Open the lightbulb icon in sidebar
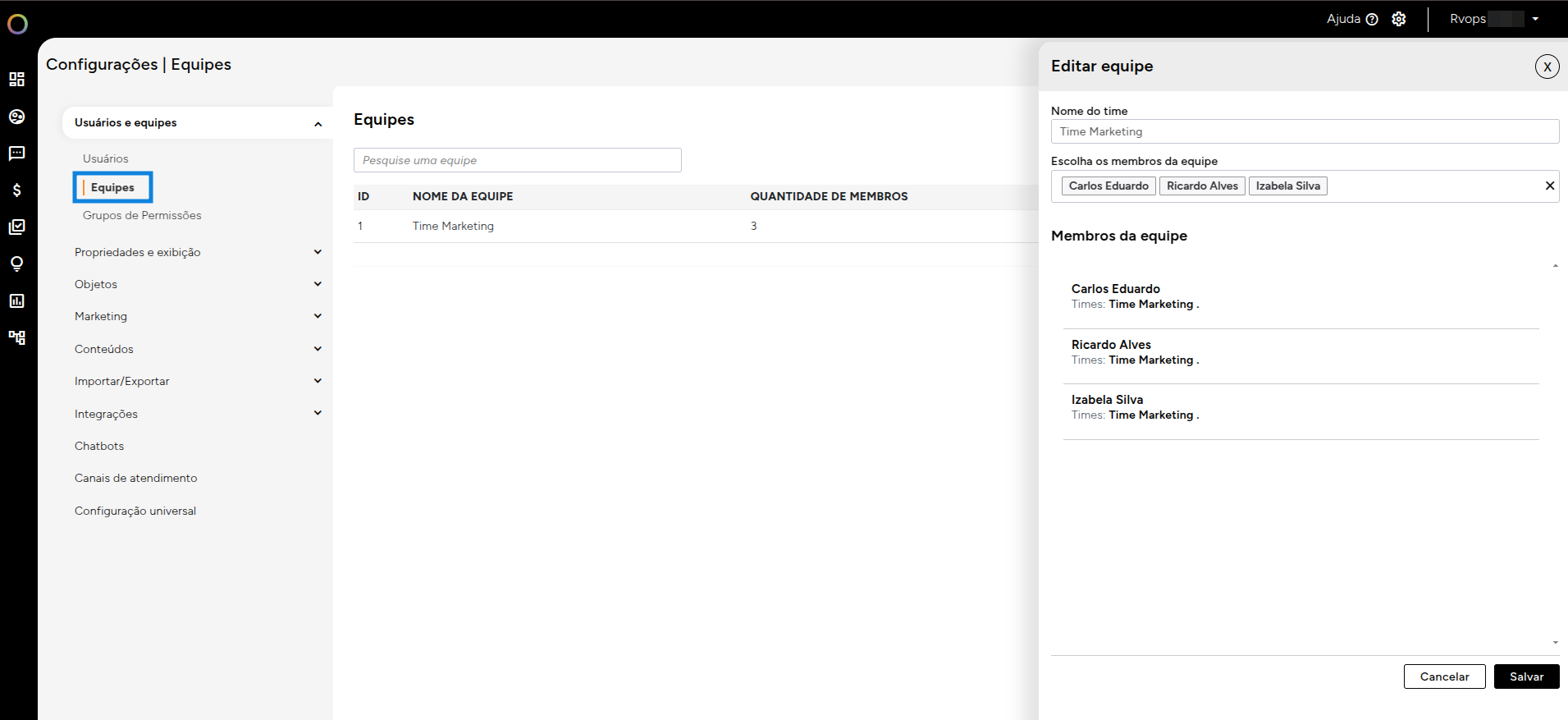Image resolution: width=1568 pixels, height=720 pixels. [16, 264]
